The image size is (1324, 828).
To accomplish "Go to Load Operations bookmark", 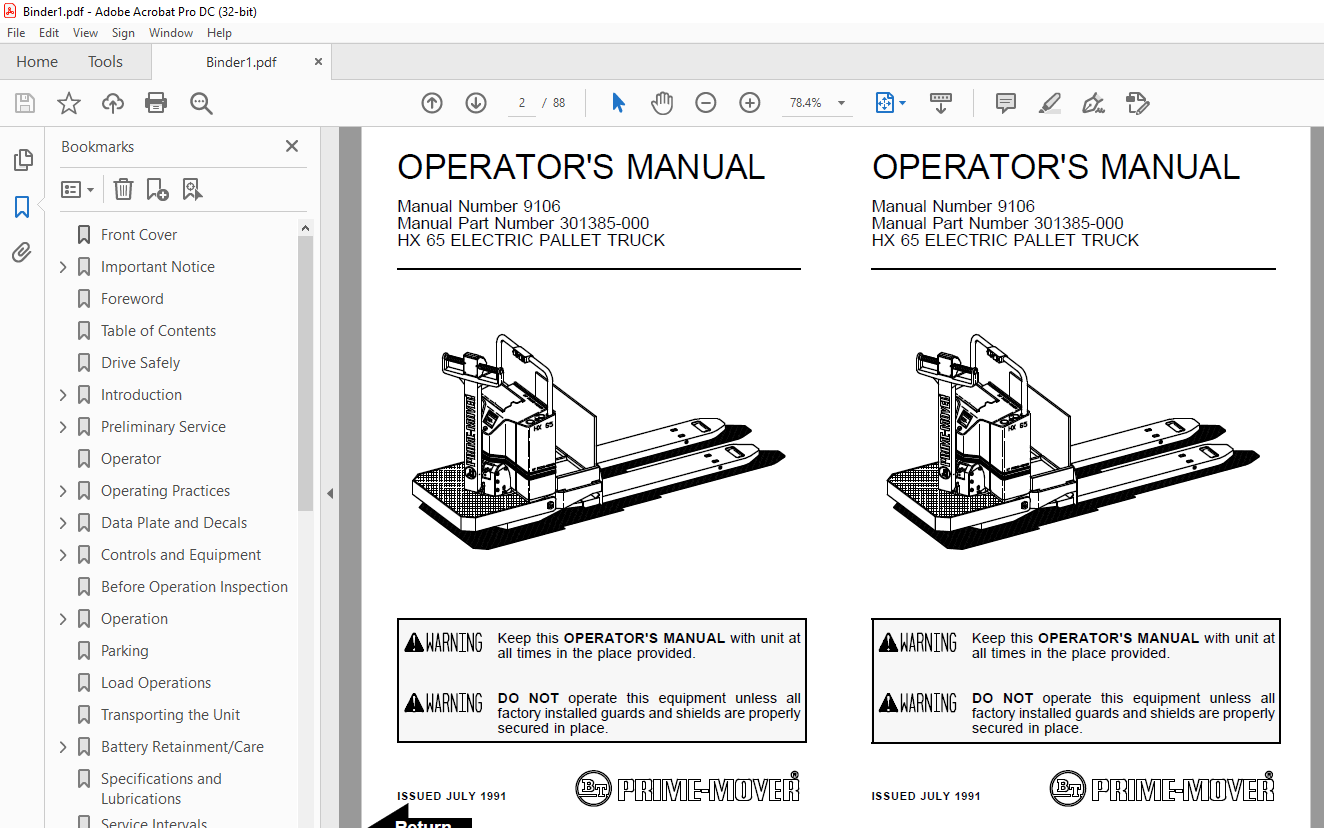I will coord(156,683).
